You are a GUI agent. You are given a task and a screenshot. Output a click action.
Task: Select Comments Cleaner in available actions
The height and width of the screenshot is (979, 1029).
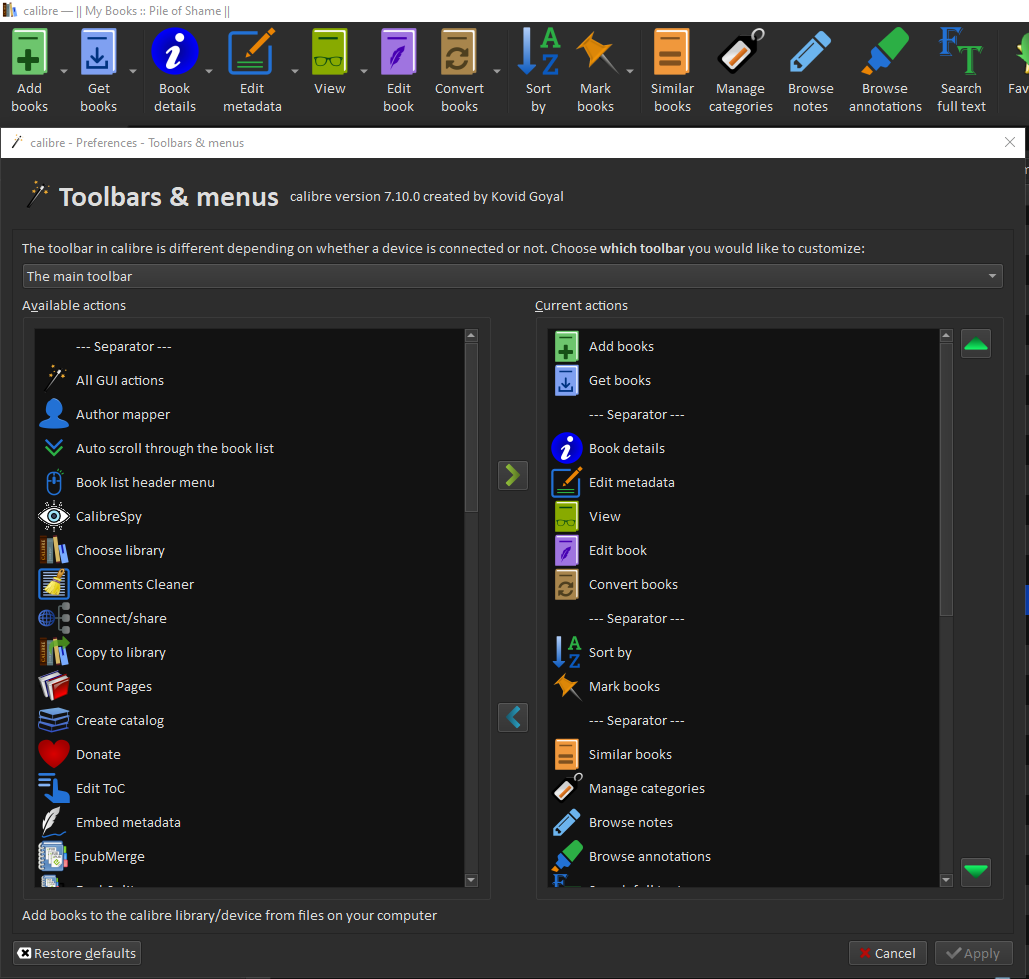pyautogui.click(x=249, y=584)
